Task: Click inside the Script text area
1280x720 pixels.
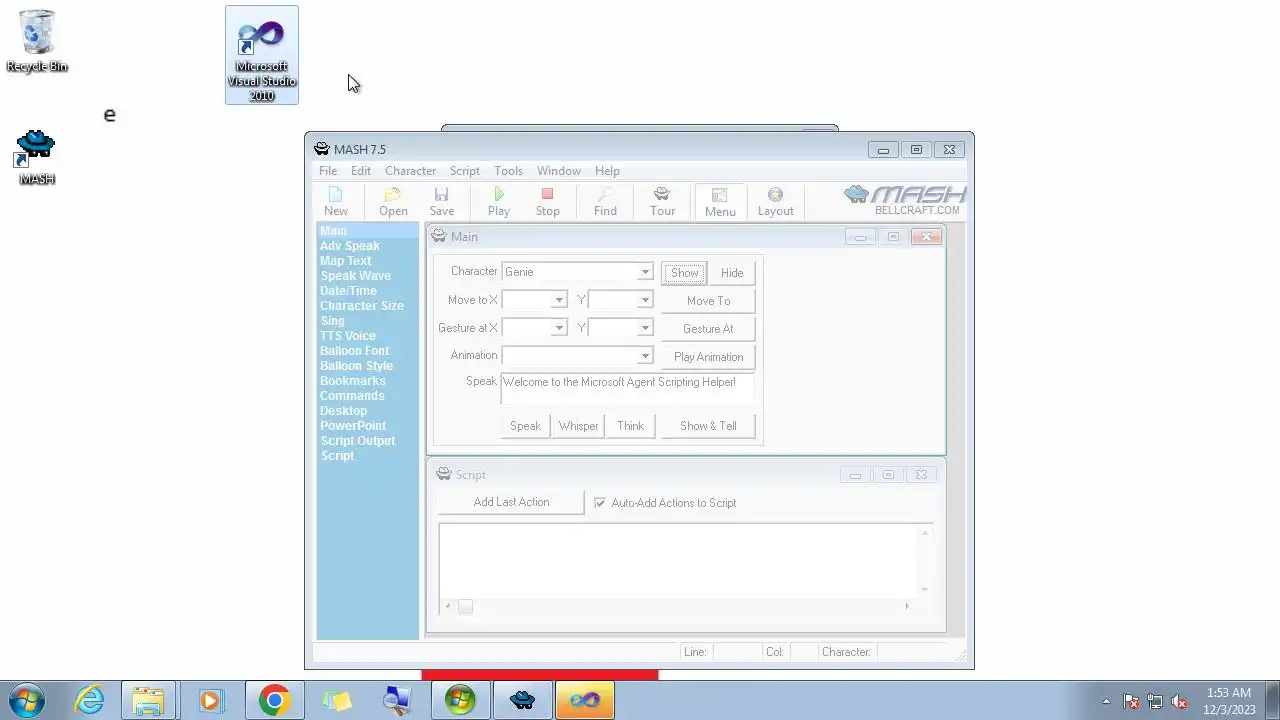Action: pos(678,560)
